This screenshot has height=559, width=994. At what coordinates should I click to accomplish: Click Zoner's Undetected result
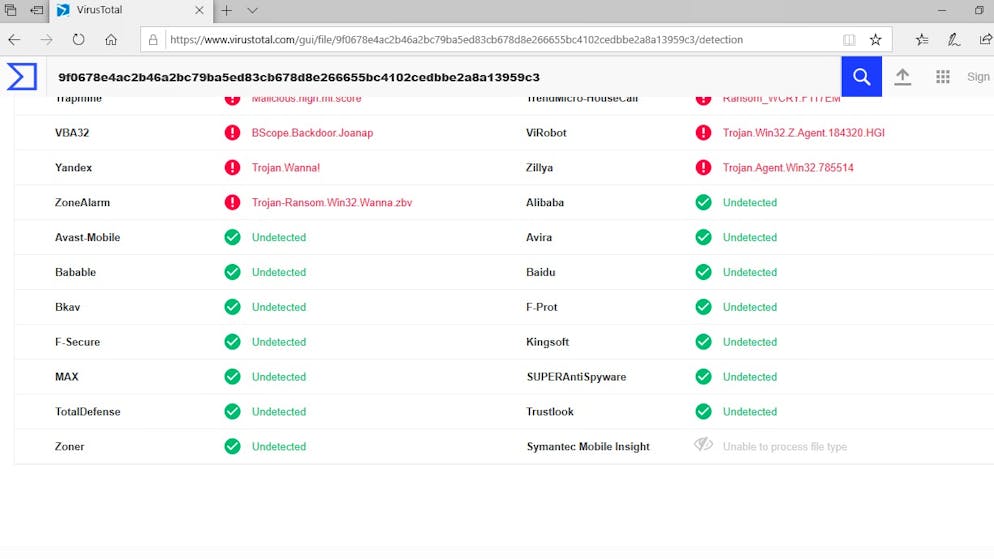pos(279,446)
